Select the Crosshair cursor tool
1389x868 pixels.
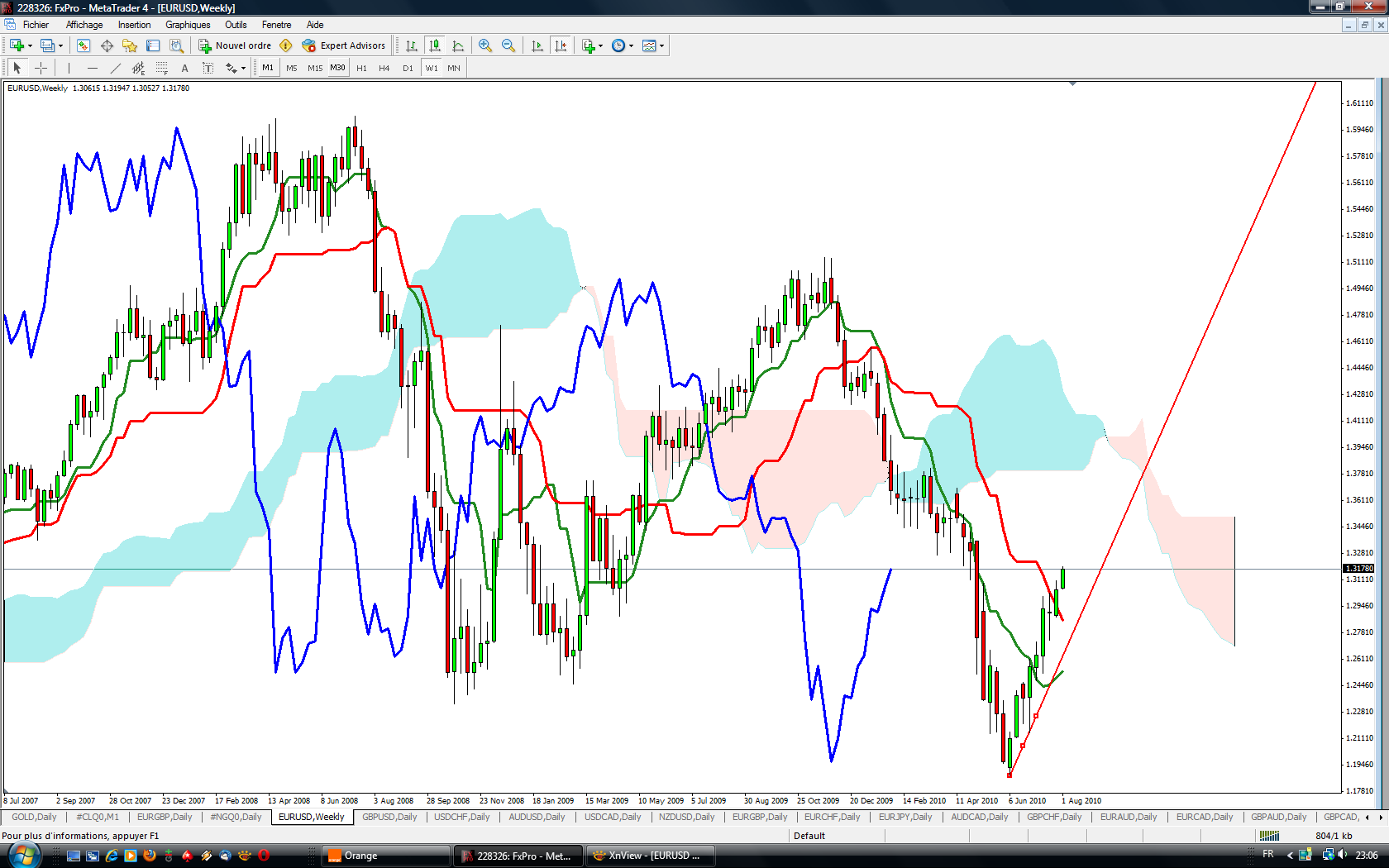[x=41, y=68]
